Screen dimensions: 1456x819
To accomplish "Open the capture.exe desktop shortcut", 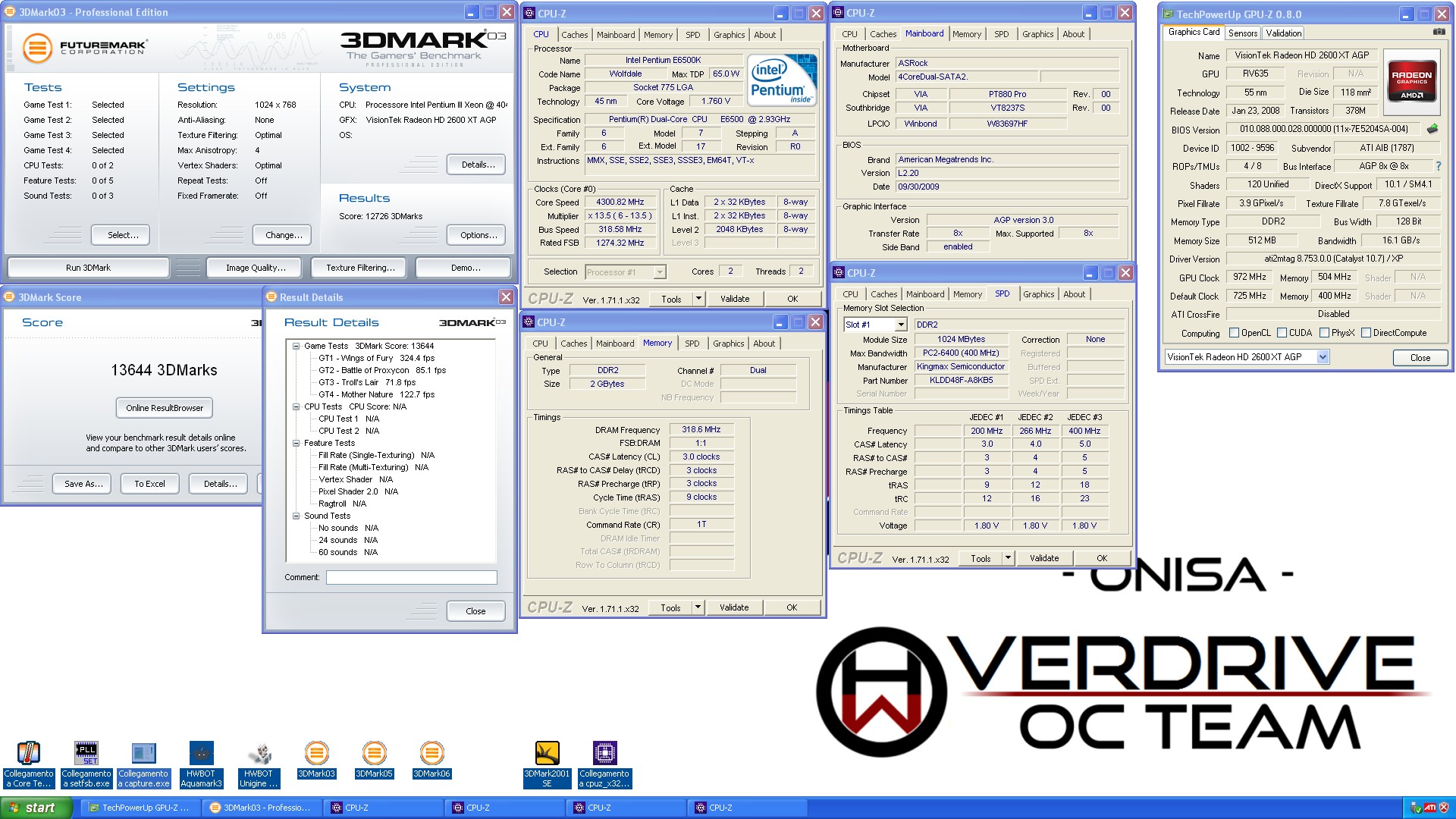I will click(144, 764).
